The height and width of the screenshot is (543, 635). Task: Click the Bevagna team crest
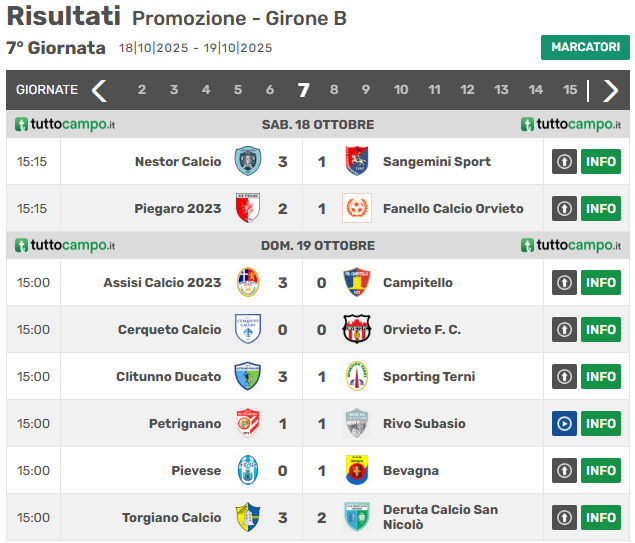pyautogui.click(x=357, y=470)
